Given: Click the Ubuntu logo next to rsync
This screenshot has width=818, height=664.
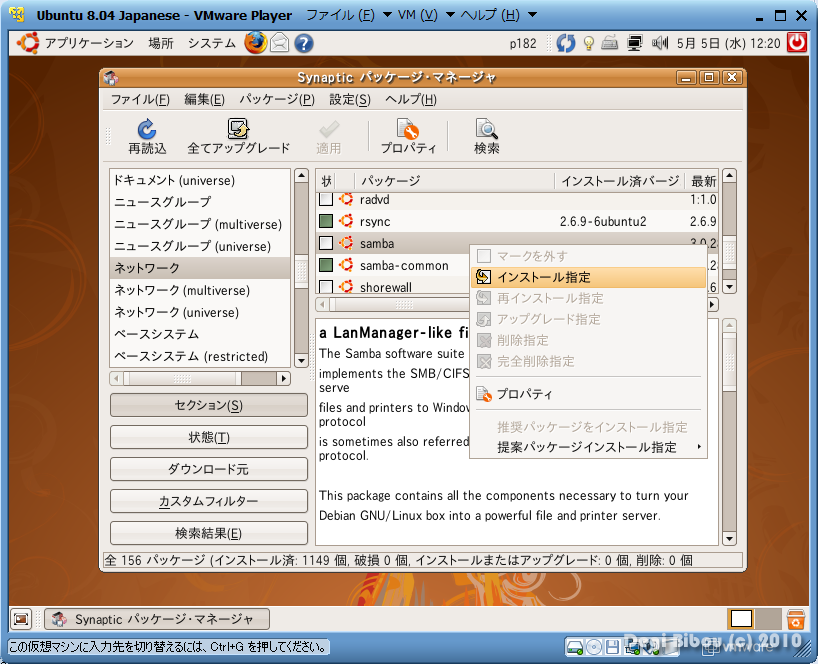Looking at the screenshot, I should (346, 221).
